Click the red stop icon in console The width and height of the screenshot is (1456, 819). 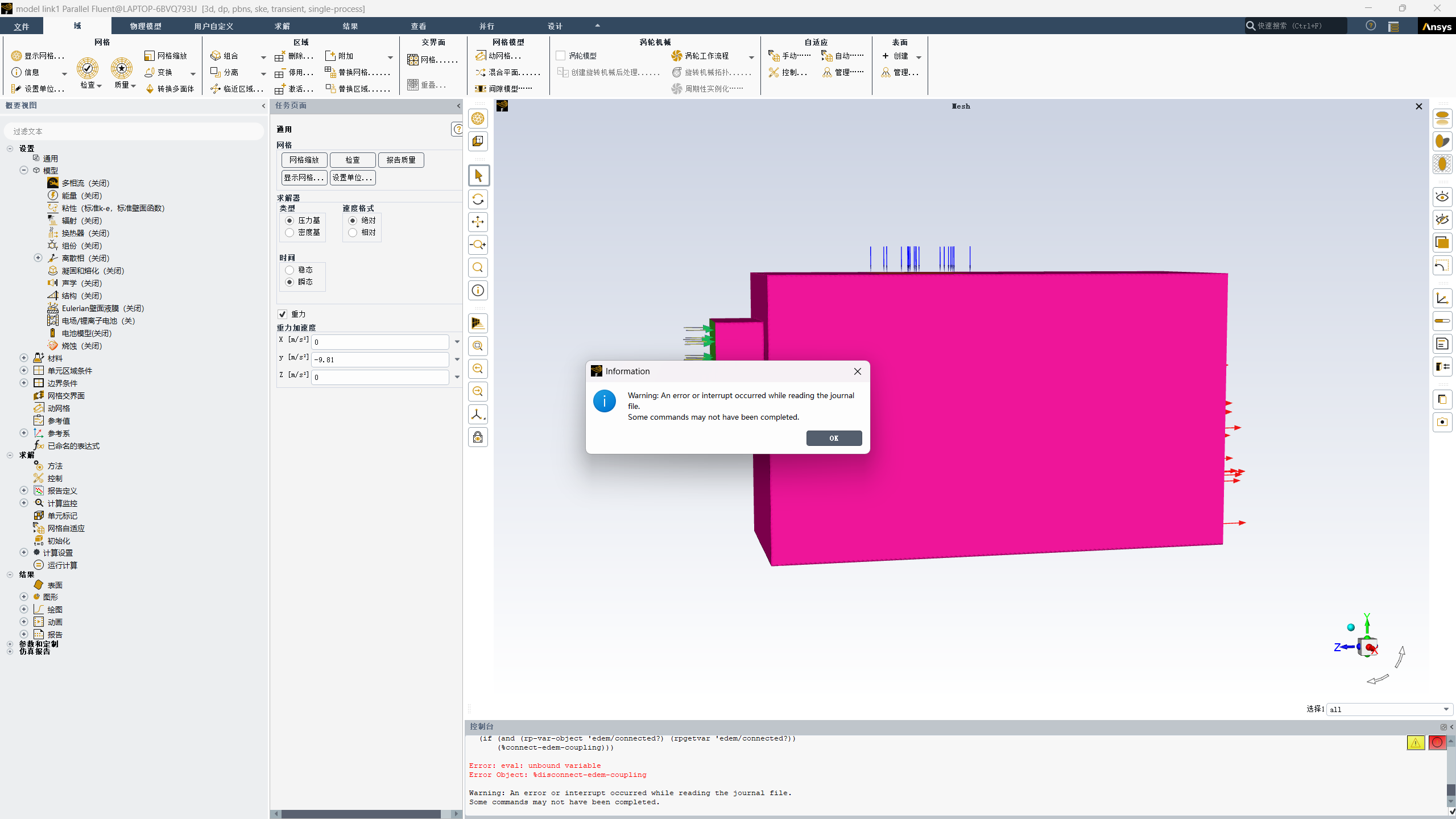pos(1437,742)
